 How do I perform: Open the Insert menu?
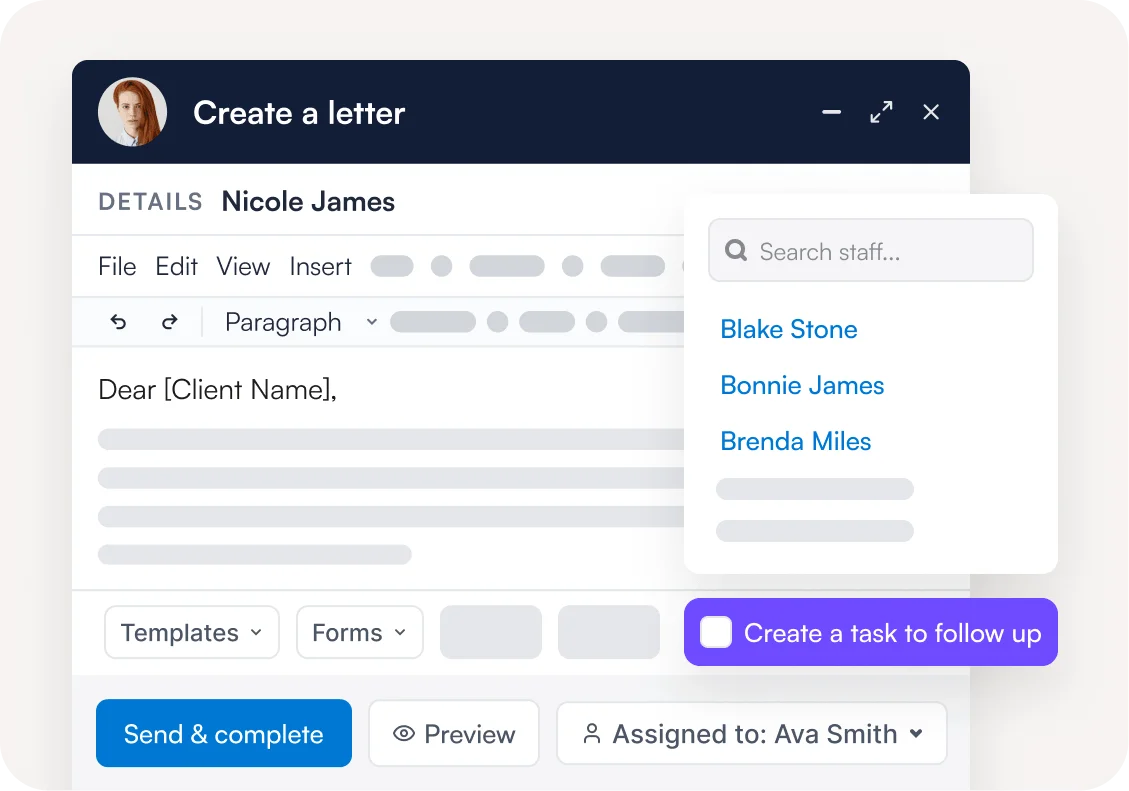coord(320,266)
